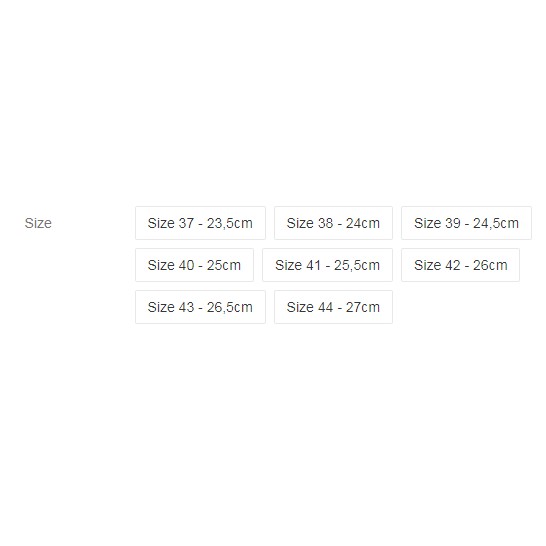Pick the 25cm length size
The width and height of the screenshot is (546, 546).
pyautogui.click(x=194, y=265)
